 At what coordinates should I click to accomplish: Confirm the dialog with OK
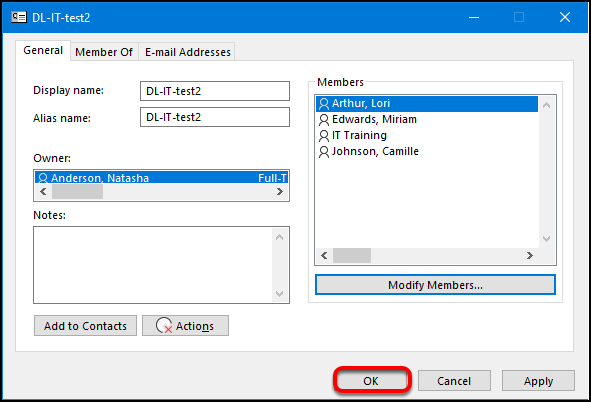click(371, 381)
